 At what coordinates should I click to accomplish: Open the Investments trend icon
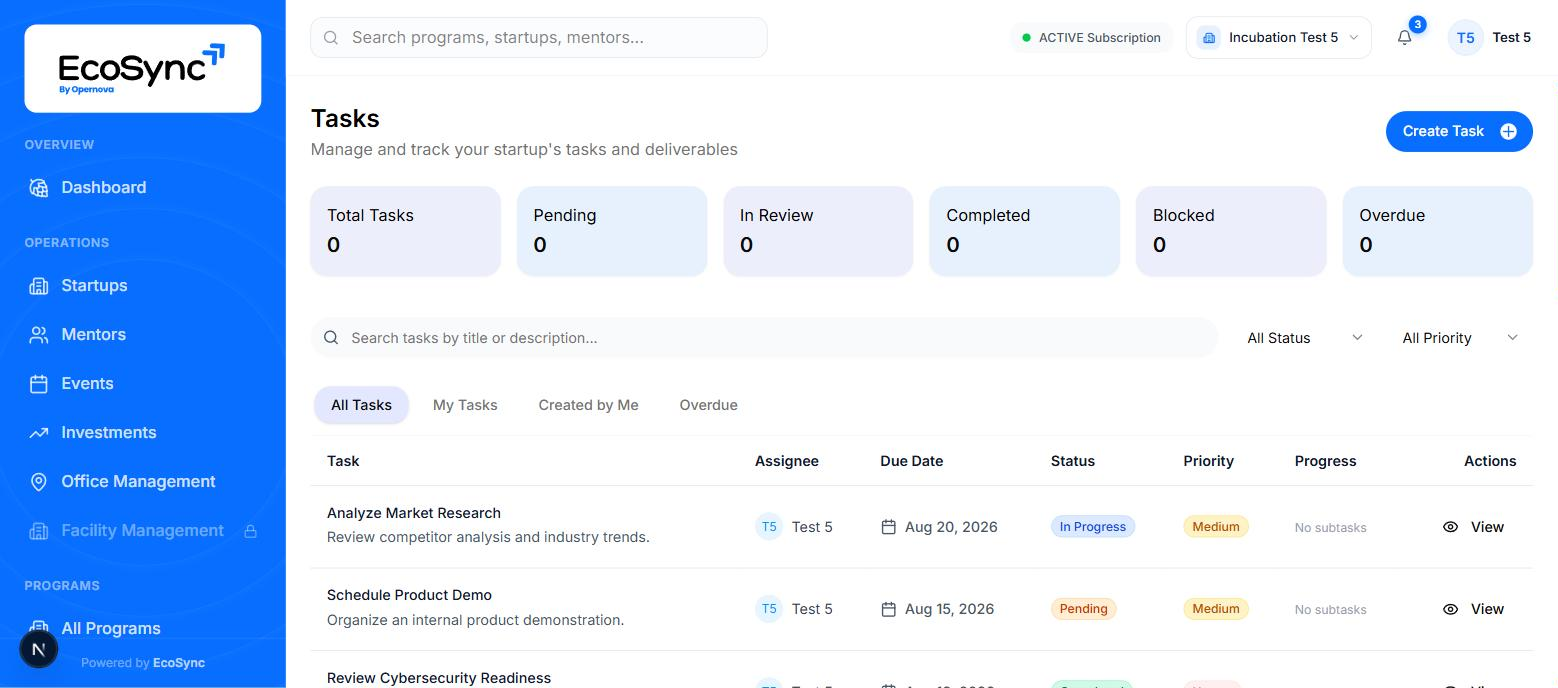(39, 433)
